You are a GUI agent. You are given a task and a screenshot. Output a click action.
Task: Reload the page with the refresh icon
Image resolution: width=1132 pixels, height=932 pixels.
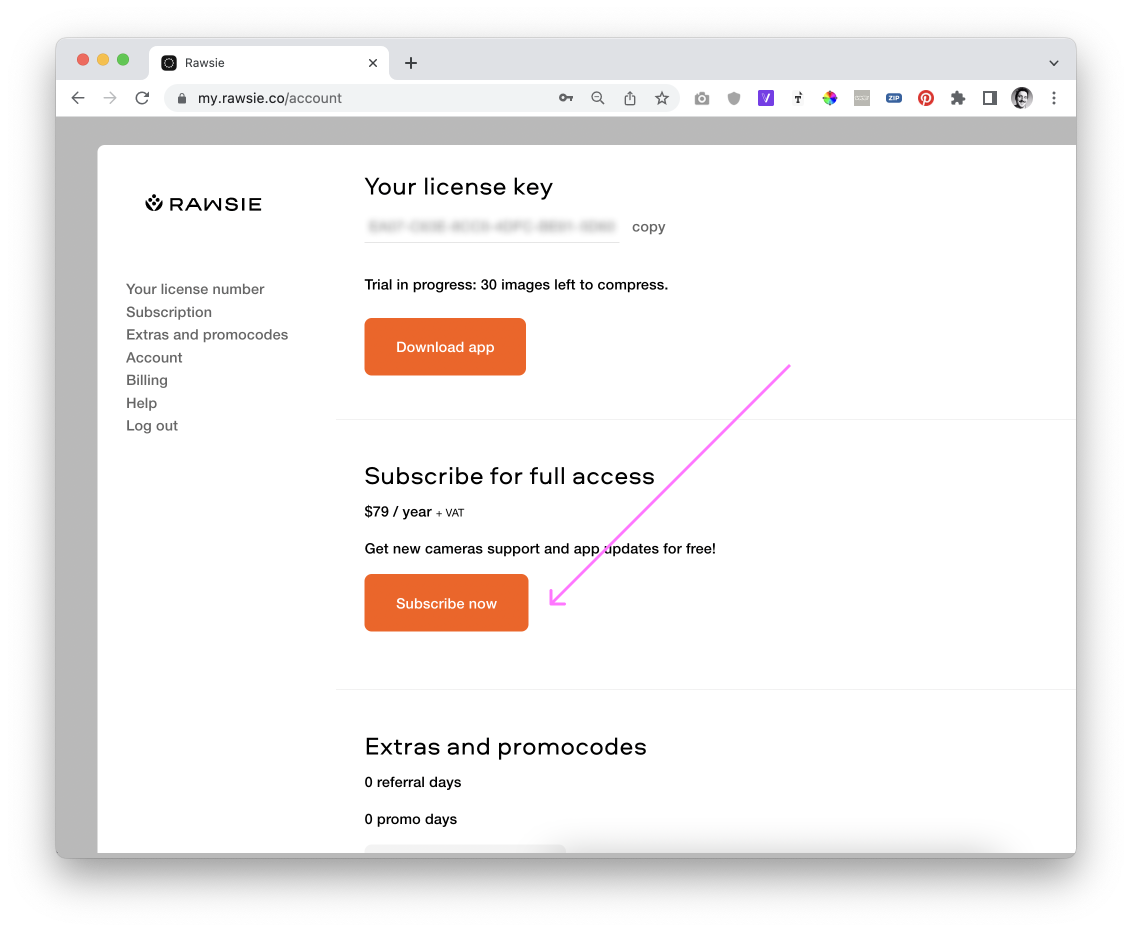[x=142, y=98]
